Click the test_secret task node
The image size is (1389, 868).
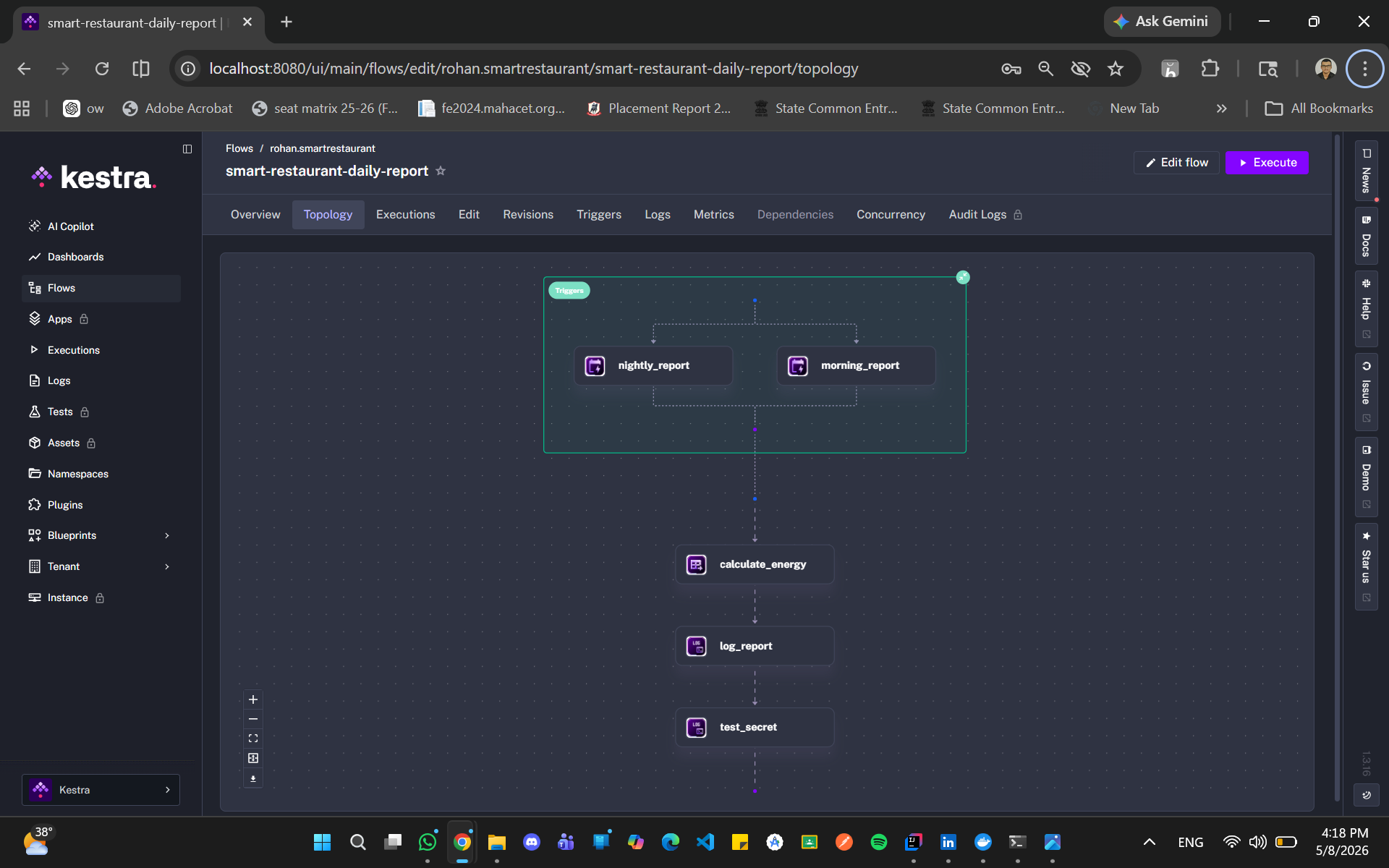pos(755,727)
